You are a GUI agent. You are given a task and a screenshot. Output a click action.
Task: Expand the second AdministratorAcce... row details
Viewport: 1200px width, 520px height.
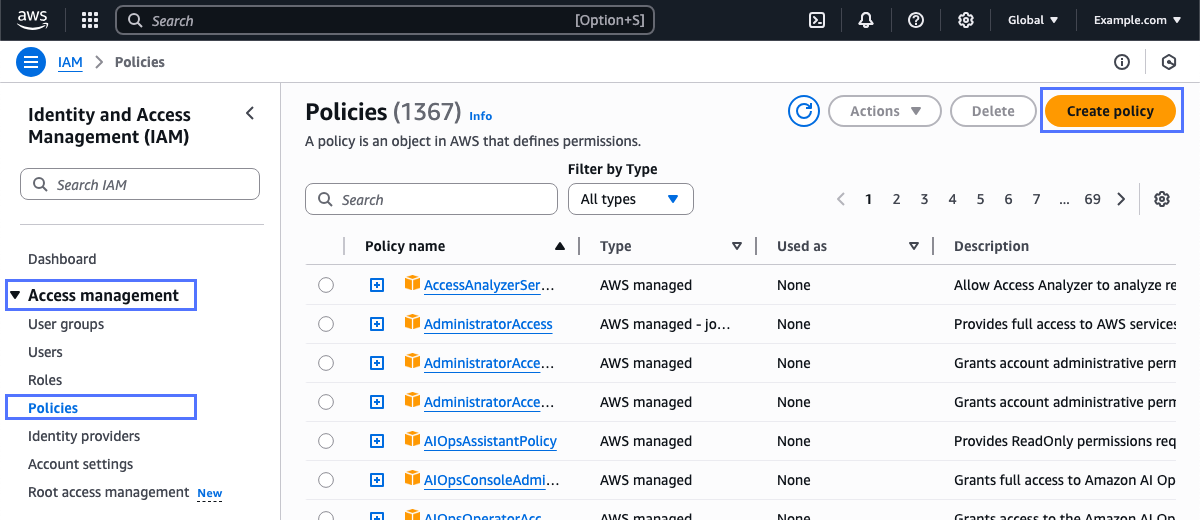[377, 402]
